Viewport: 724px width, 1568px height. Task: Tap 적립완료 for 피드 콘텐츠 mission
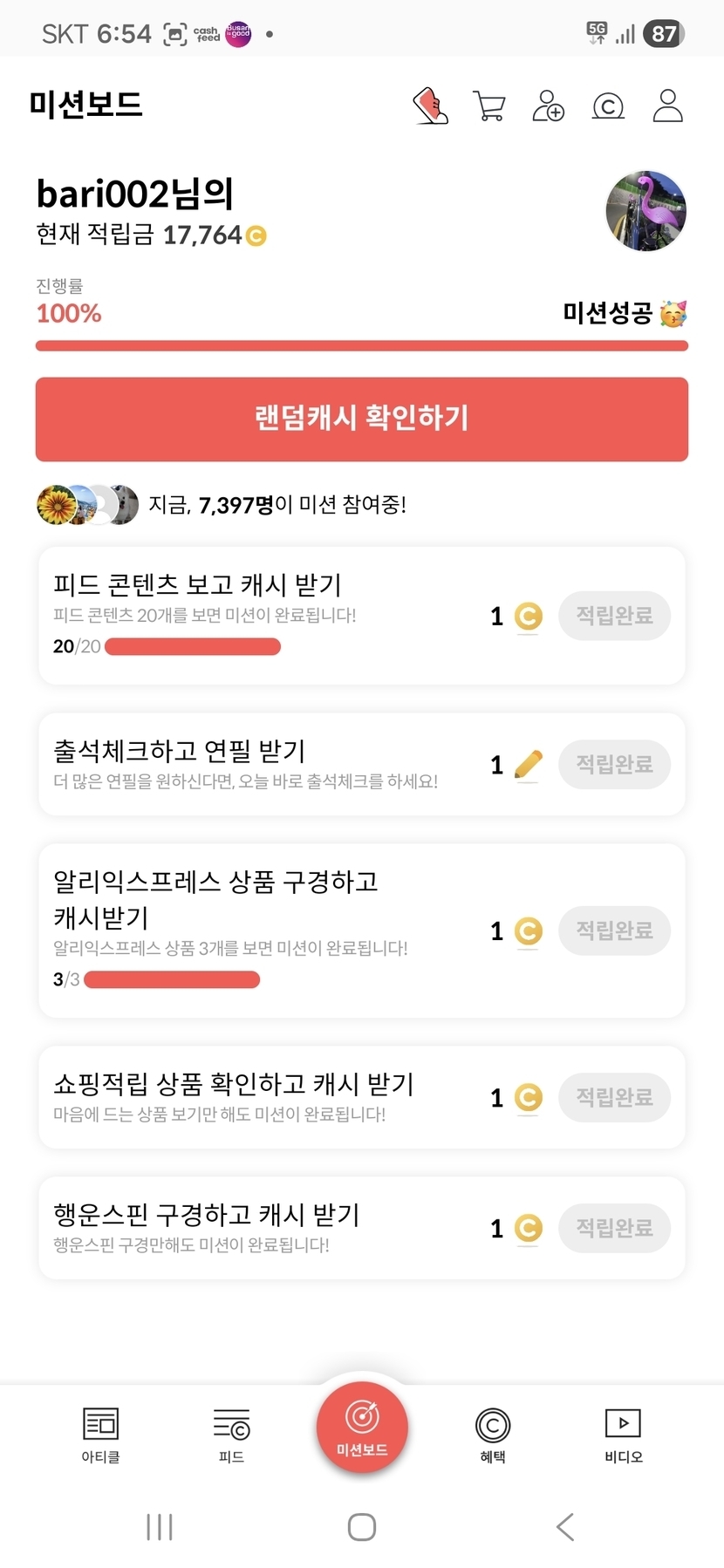point(614,616)
